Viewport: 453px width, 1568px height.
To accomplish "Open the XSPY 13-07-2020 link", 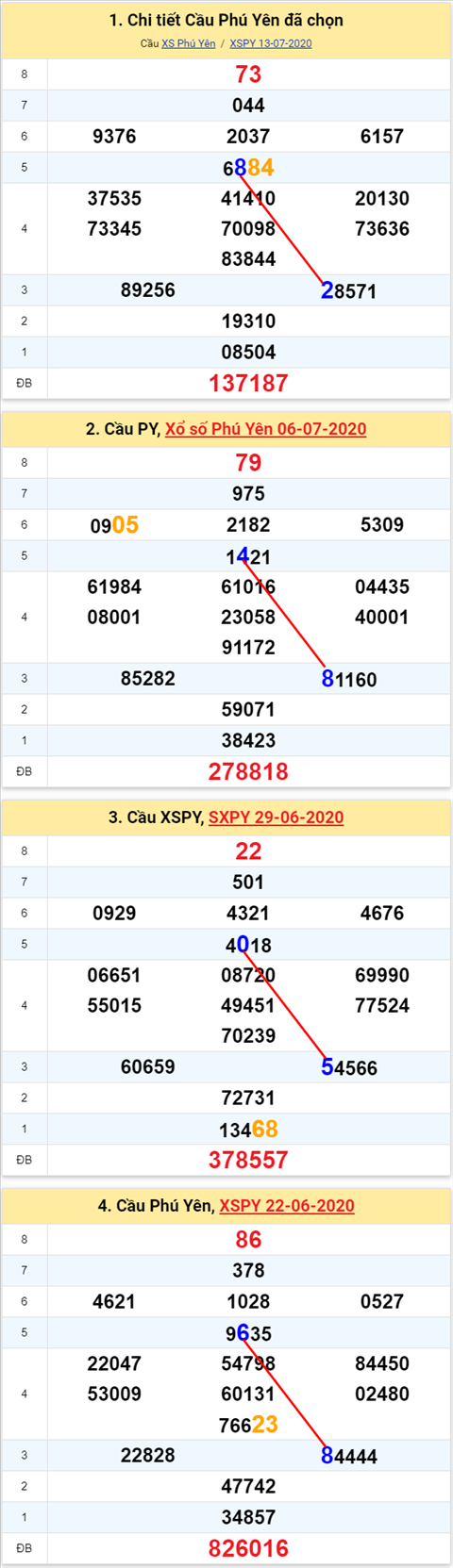I will click(x=271, y=43).
